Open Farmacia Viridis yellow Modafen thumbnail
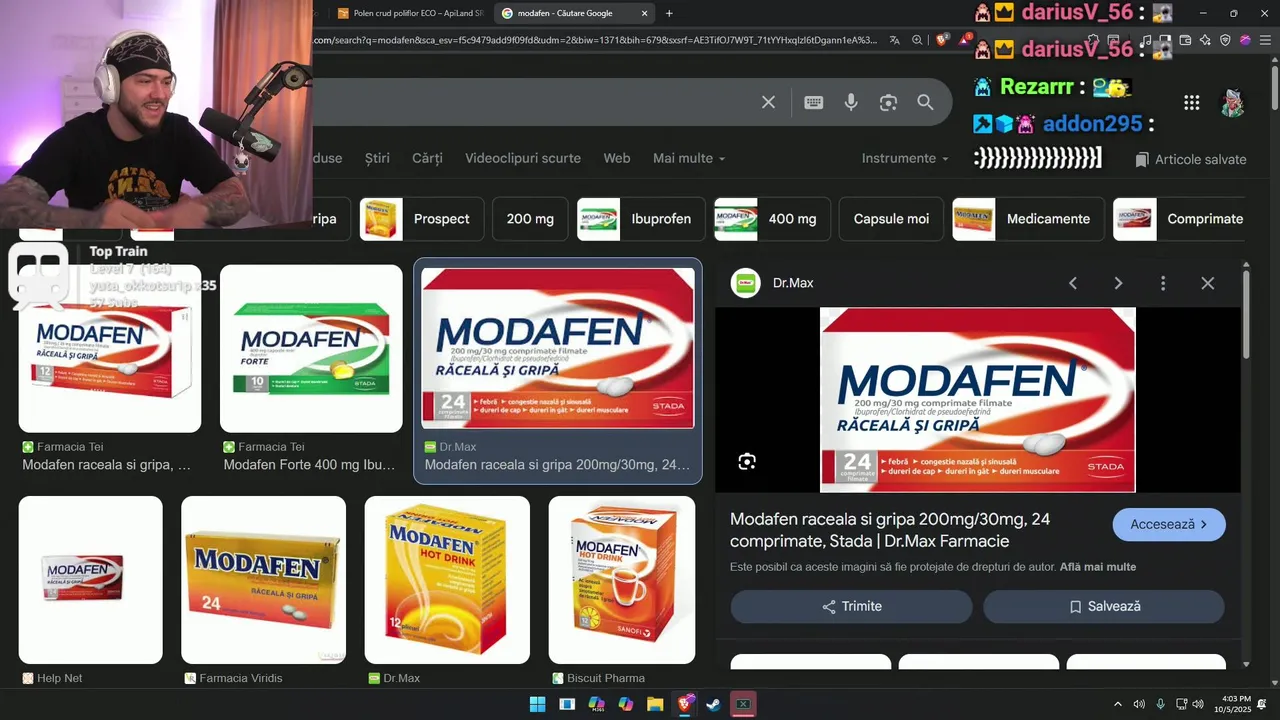1280x720 pixels. coord(264,580)
